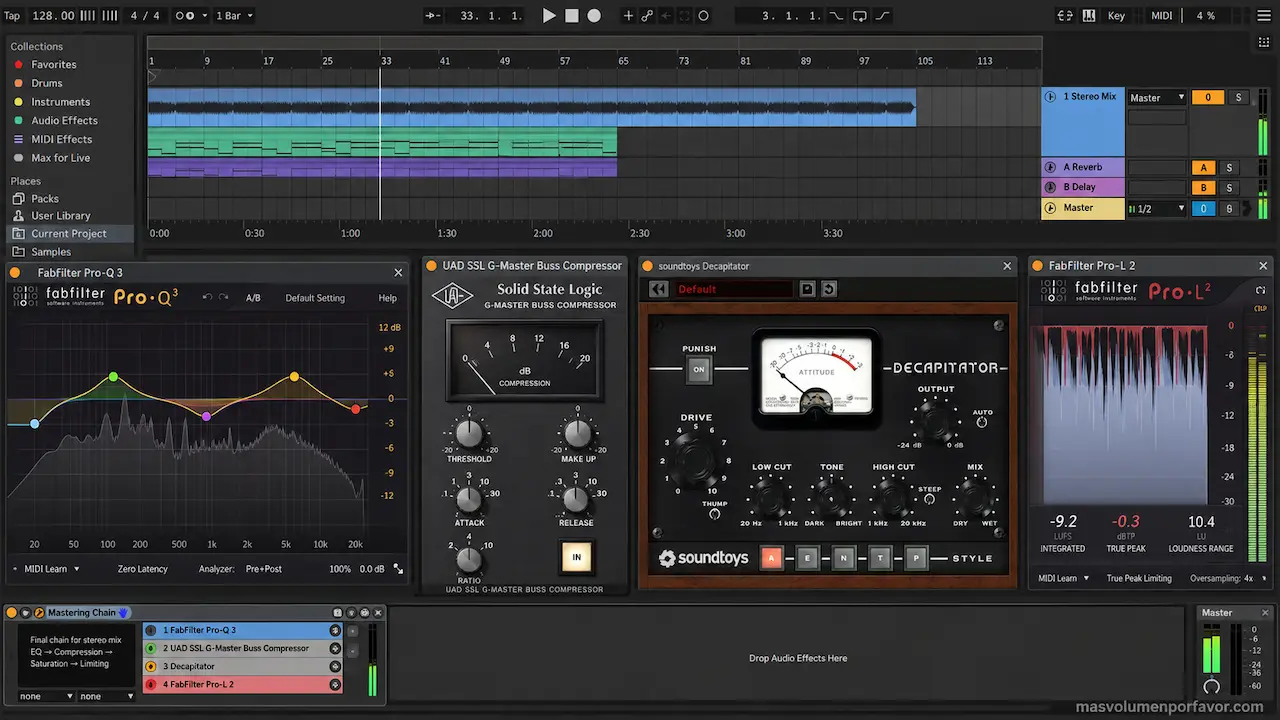1280x720 pixels.
Task: Enable Key map mode
Action: pos(1116,16)
